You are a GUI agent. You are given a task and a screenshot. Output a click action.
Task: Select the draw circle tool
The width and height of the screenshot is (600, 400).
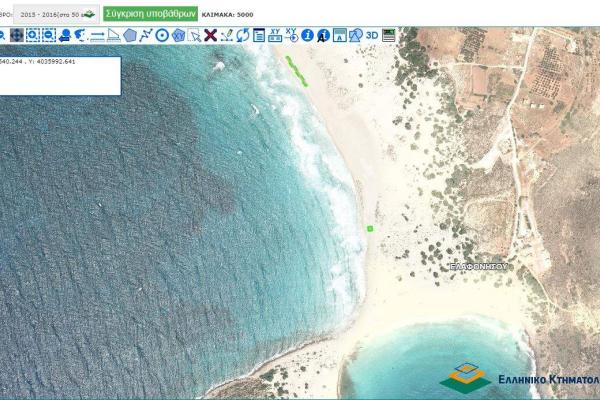(162, 35)
